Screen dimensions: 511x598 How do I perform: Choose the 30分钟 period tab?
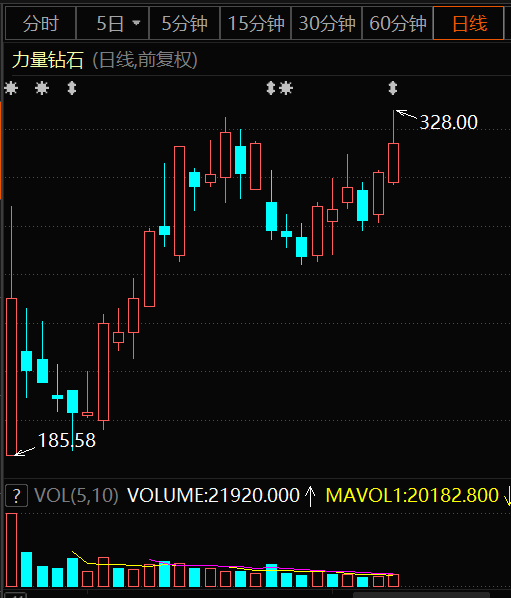click(326, 24)
